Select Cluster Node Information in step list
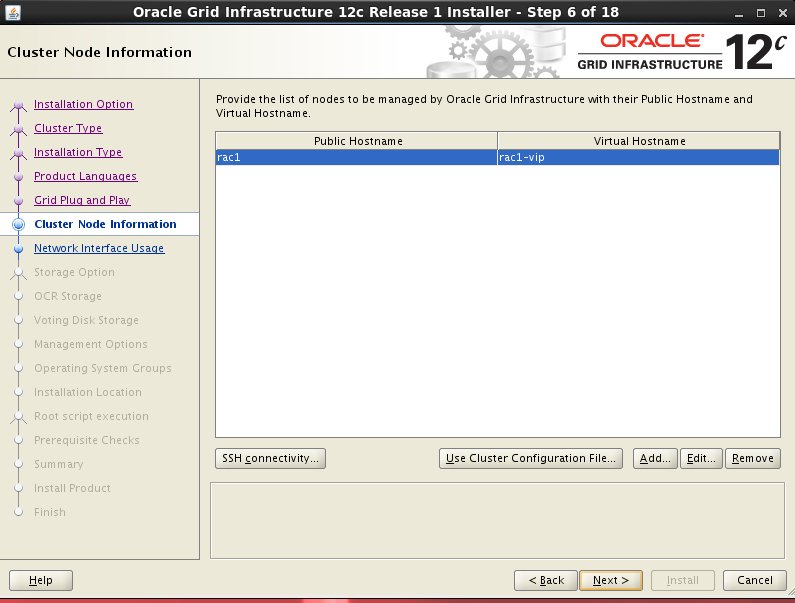 pyautogui.click(x=105, y=224)
